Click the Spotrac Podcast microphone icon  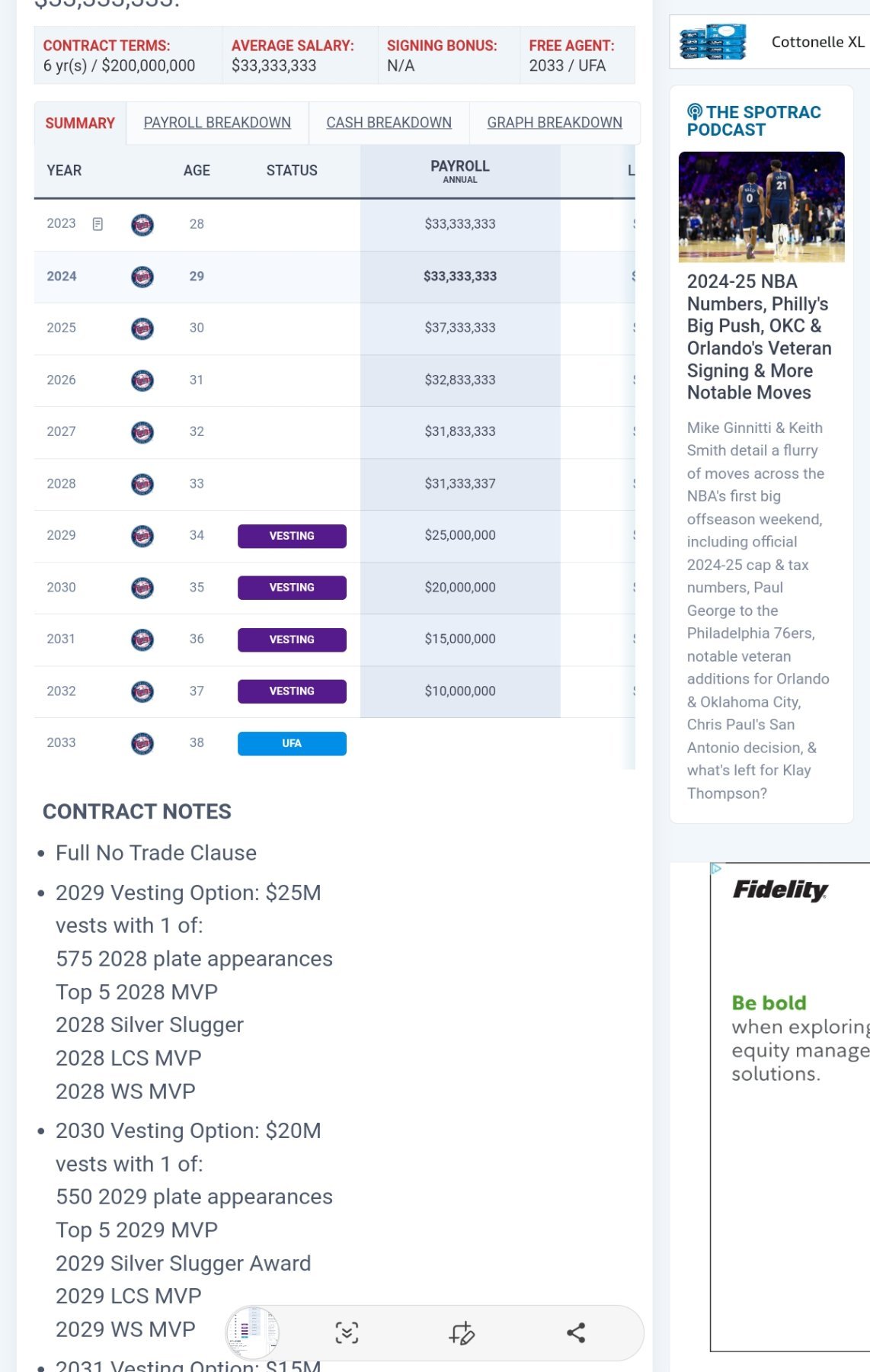pos(695,112)
